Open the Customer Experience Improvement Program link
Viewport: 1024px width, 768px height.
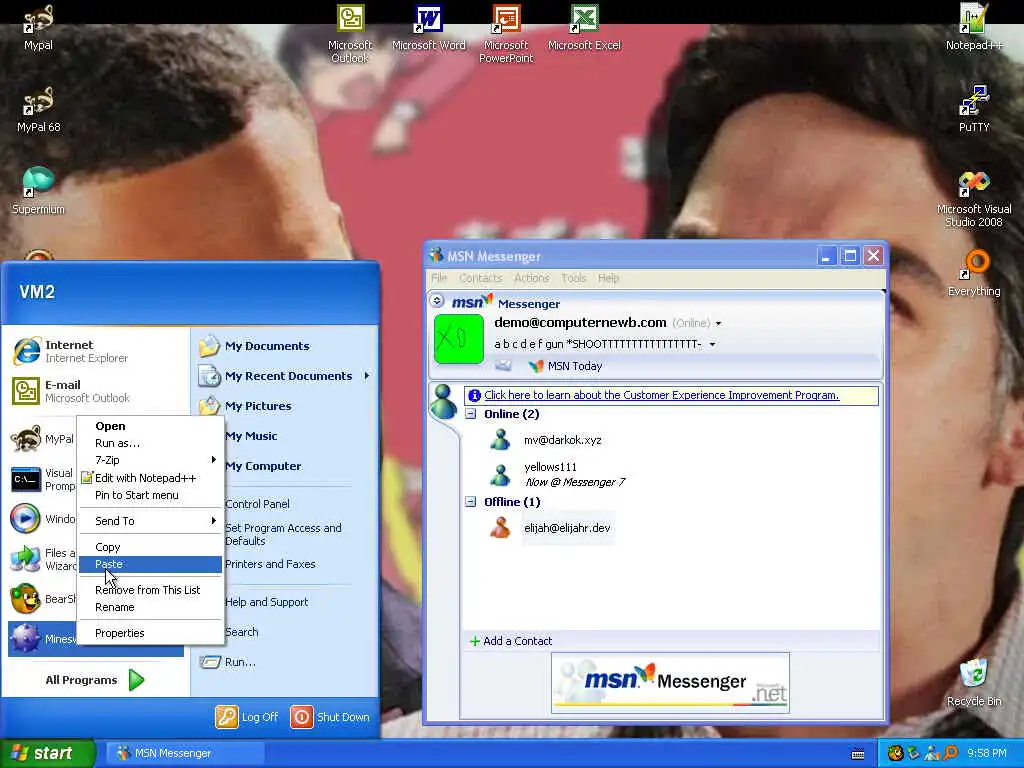pos(662,395)
